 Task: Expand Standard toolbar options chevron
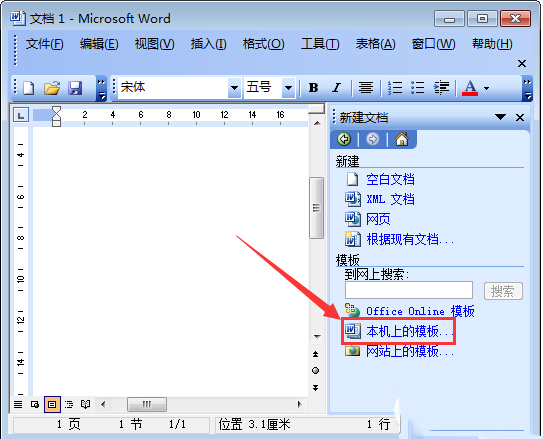pos(101,88)
